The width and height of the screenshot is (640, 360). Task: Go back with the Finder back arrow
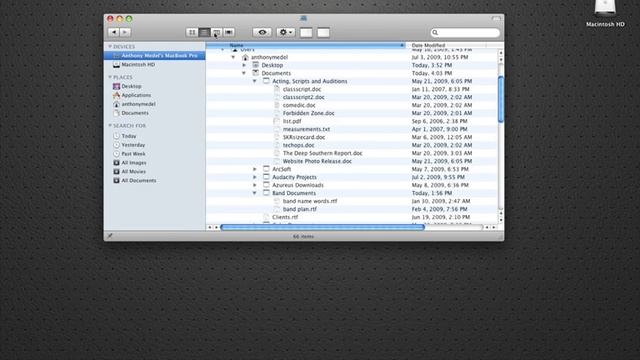coord(114,32)
